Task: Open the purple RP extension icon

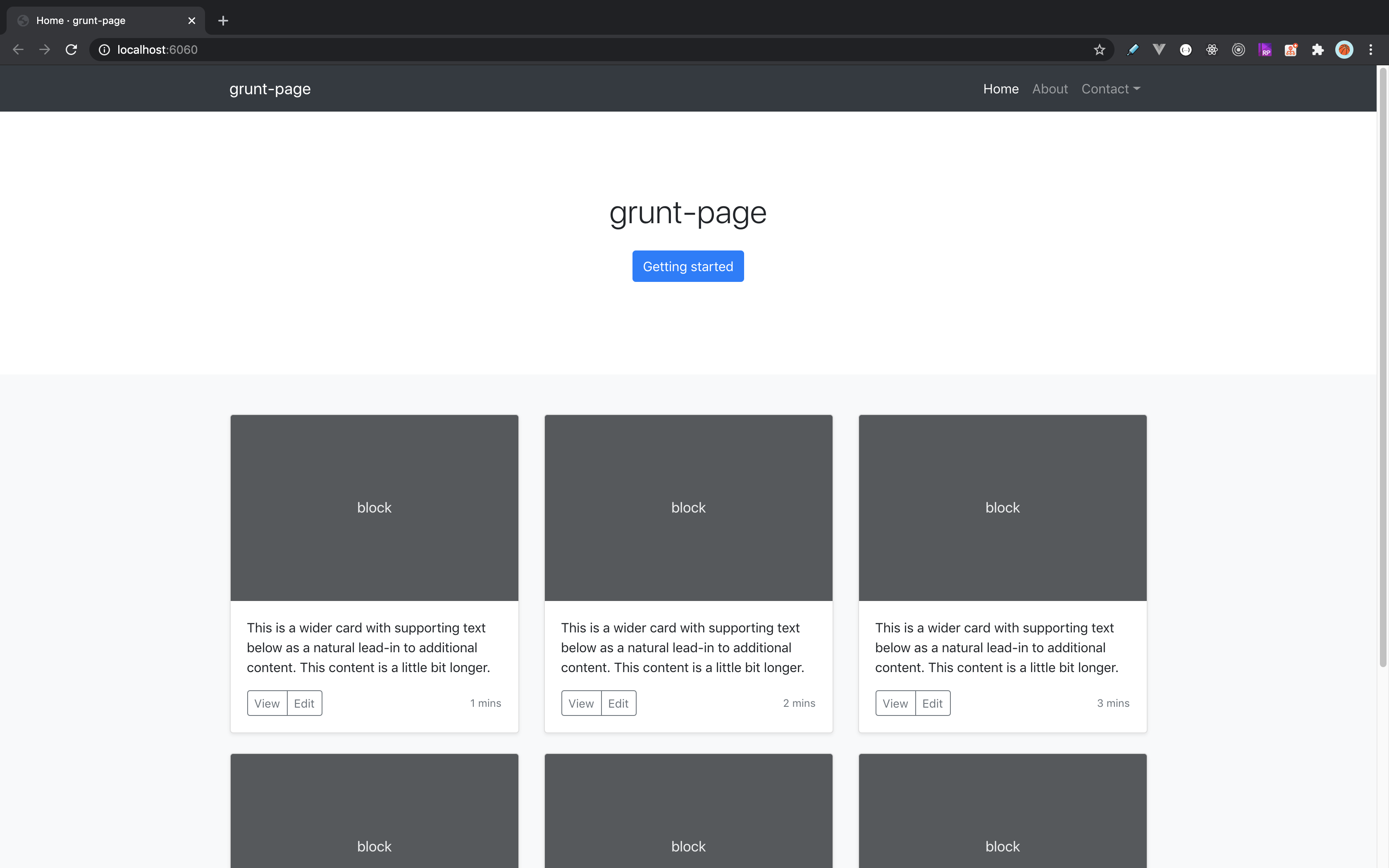Action: (x=1265, y=50)
